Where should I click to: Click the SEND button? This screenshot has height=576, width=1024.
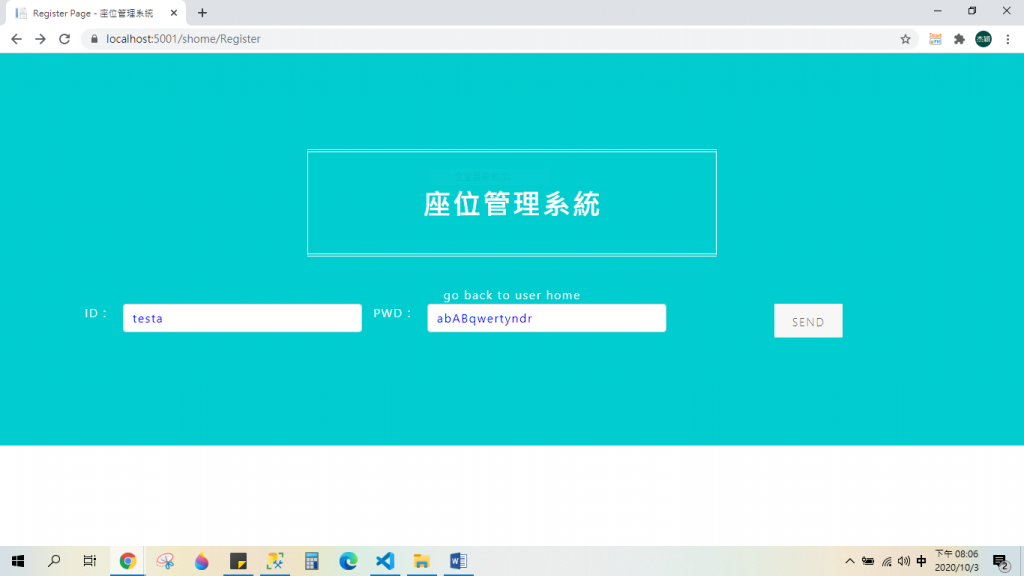tap(808, 321)
